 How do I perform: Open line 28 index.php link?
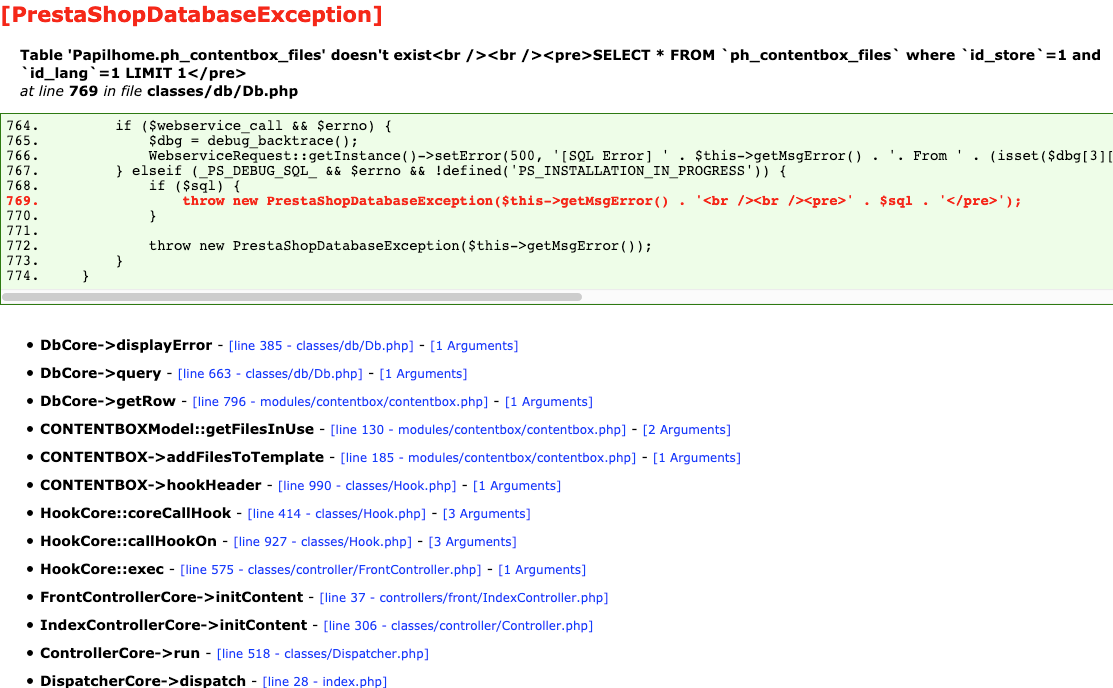coord(324,682)
